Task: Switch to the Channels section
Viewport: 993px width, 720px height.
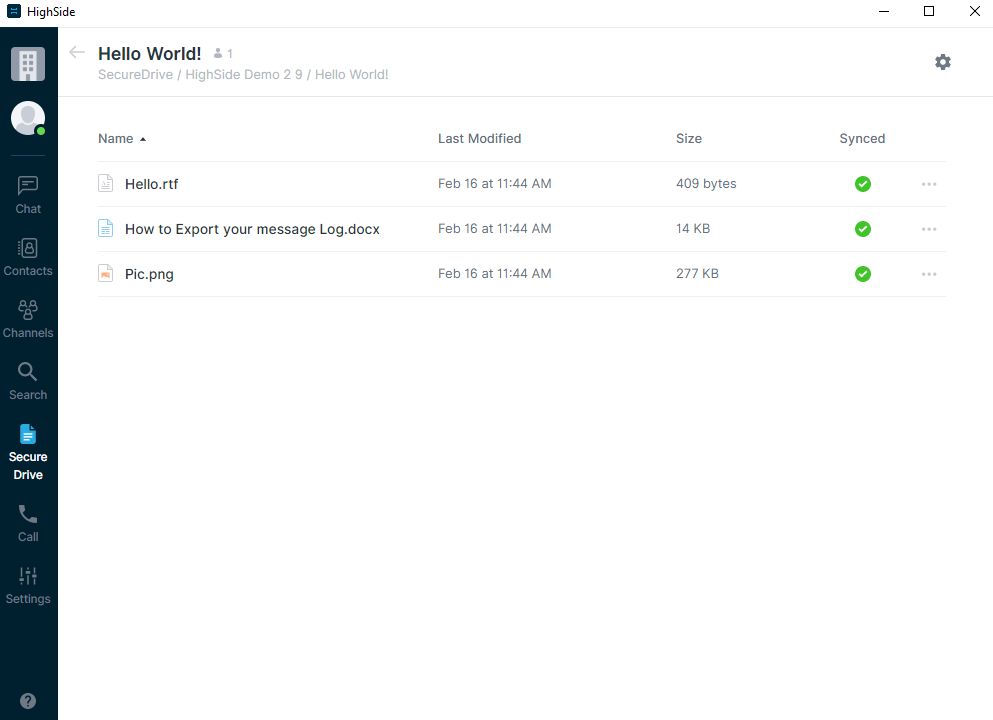Action: click(28, 320)
